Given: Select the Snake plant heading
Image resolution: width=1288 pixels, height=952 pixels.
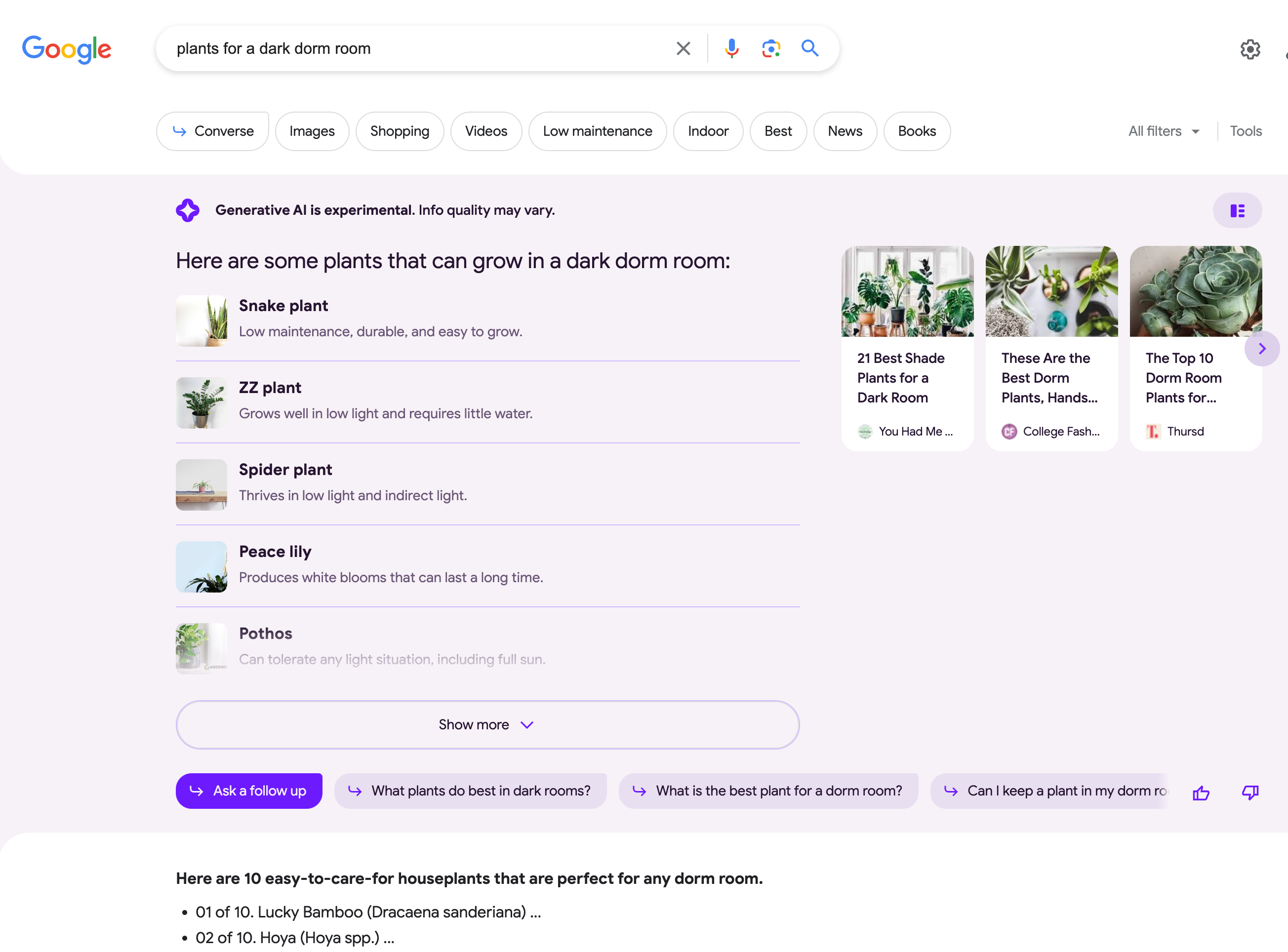Looking at the screenshot, I should click(x=283, y=306).
